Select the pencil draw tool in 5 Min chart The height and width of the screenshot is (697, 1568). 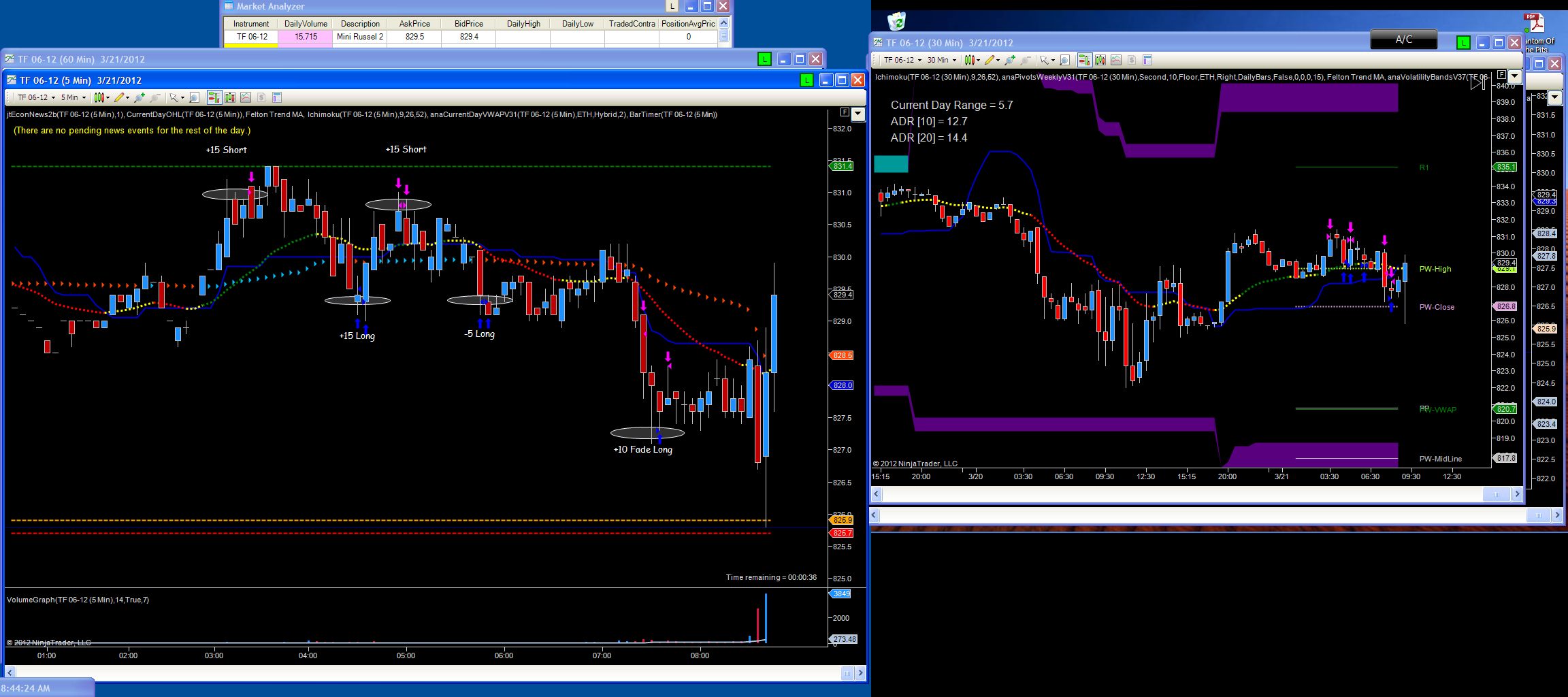[119, 97]
